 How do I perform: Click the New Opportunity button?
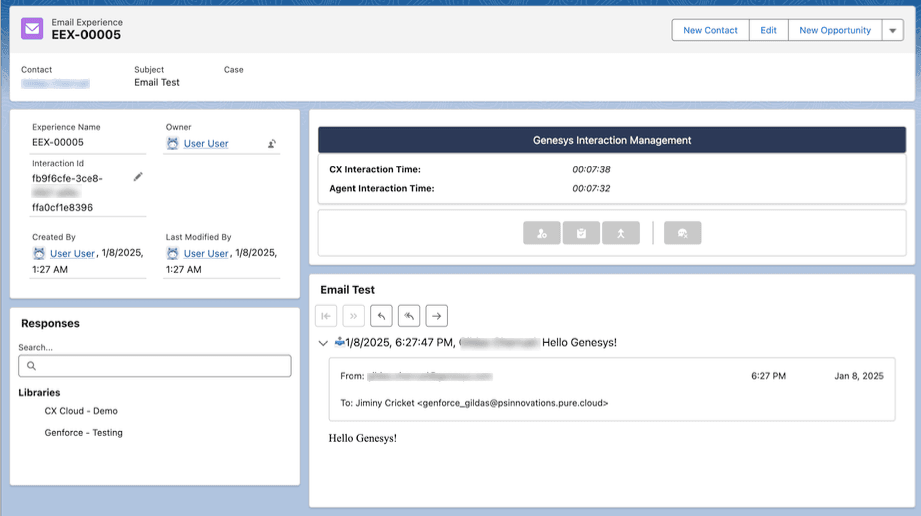pyautogui.click(x=835, y=31)
